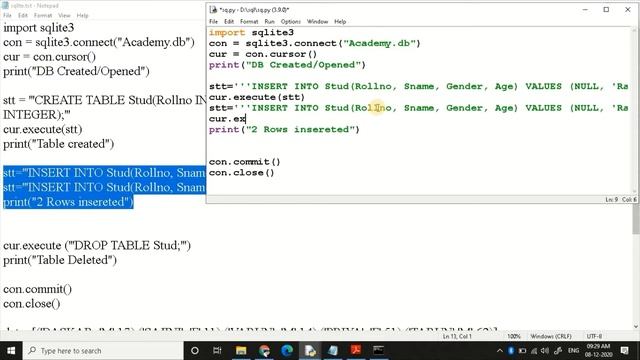Click the 'con.close()' line in IDLE
This screenshot has height=360, width=640.
[x=242, y=173]
